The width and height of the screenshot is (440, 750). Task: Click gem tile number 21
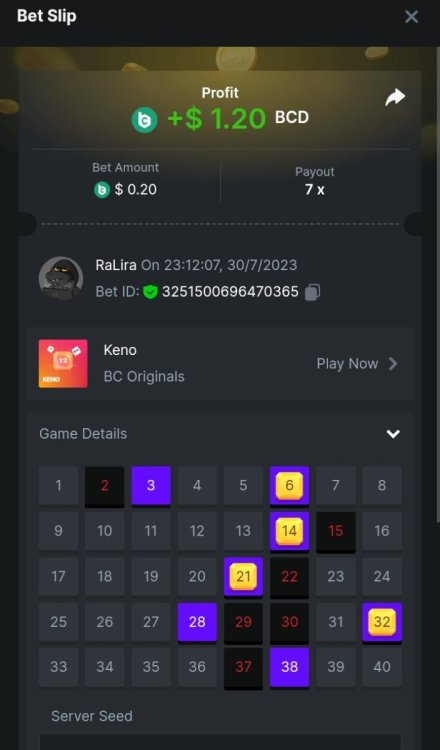click(x=243, y=576)
